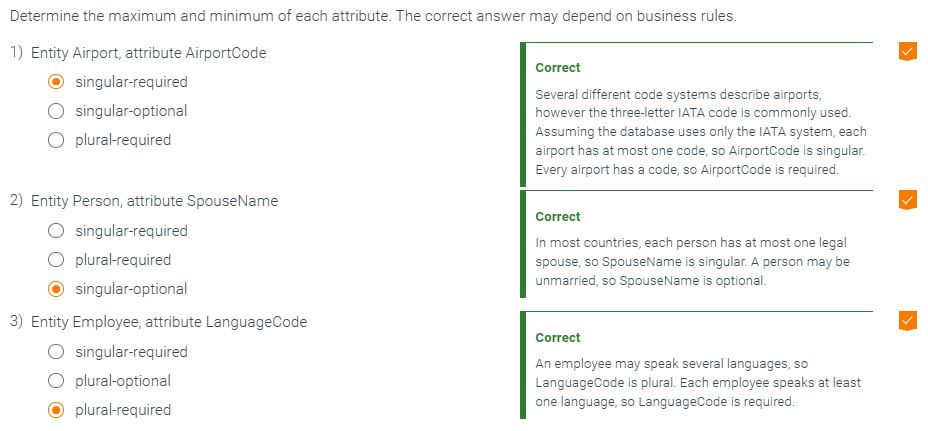928x431 pixels.
Task: Pick plural-required for the AirportCode attribute
Action: [57, 140]
